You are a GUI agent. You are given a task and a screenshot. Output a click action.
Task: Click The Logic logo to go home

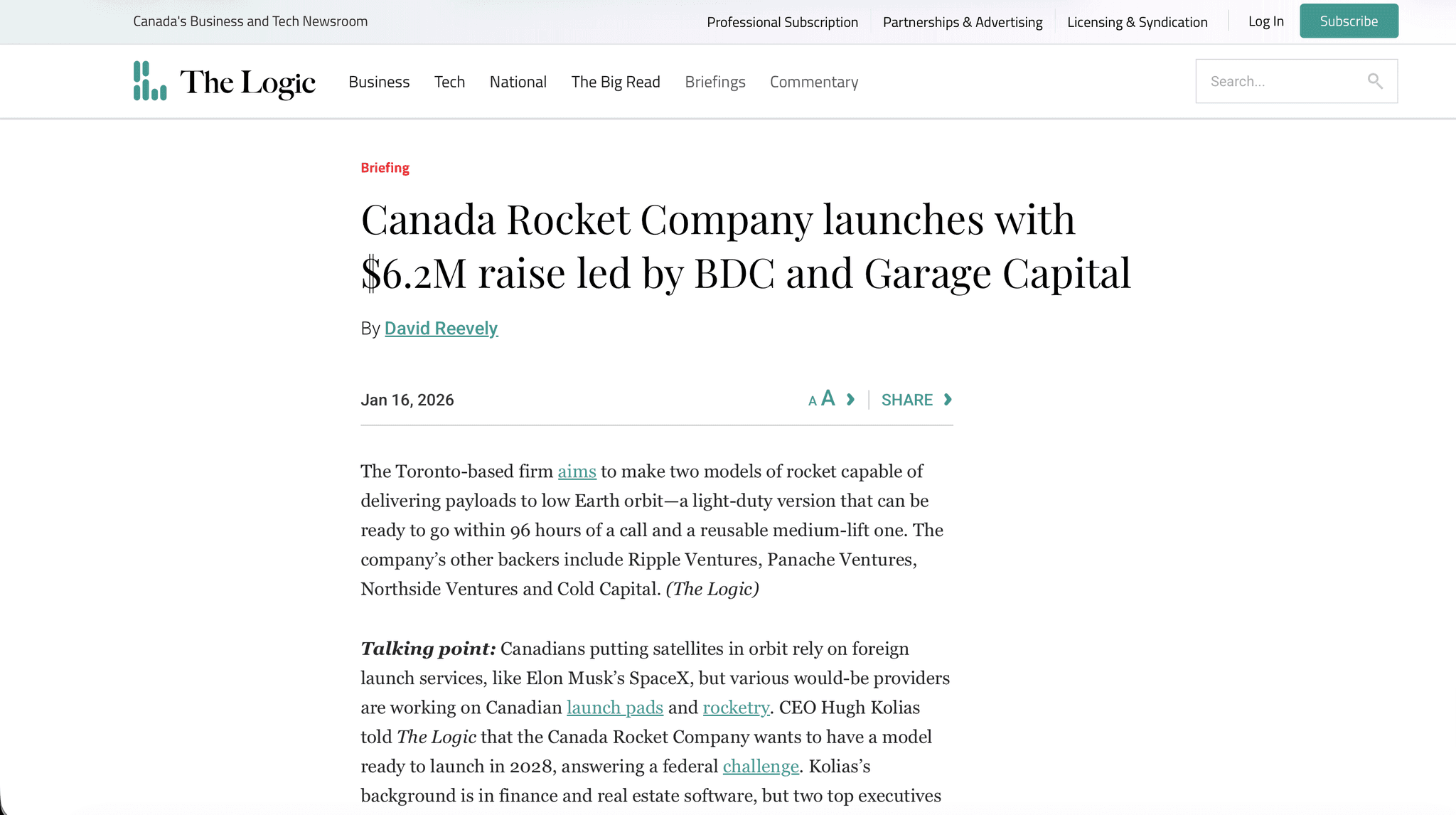[x=224, y=81]
